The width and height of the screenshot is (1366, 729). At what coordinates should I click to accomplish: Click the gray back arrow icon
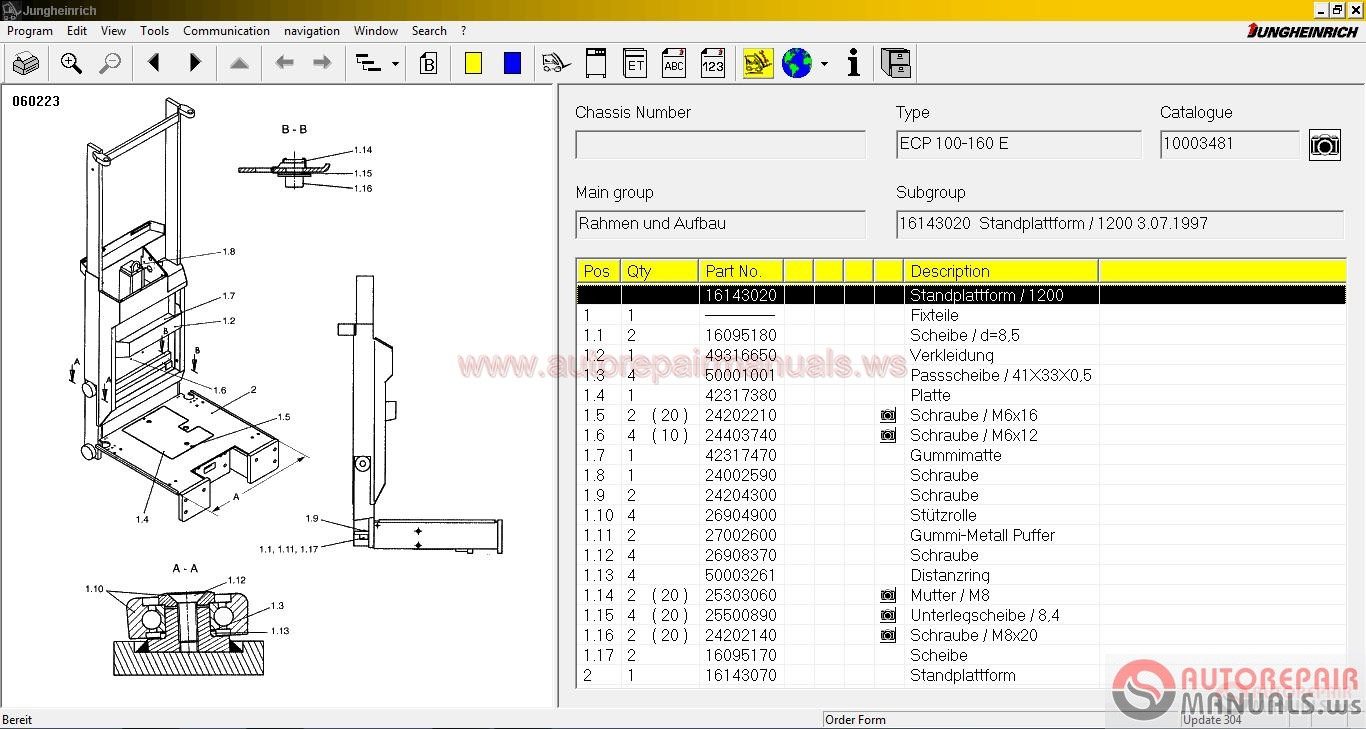point(284,63)
